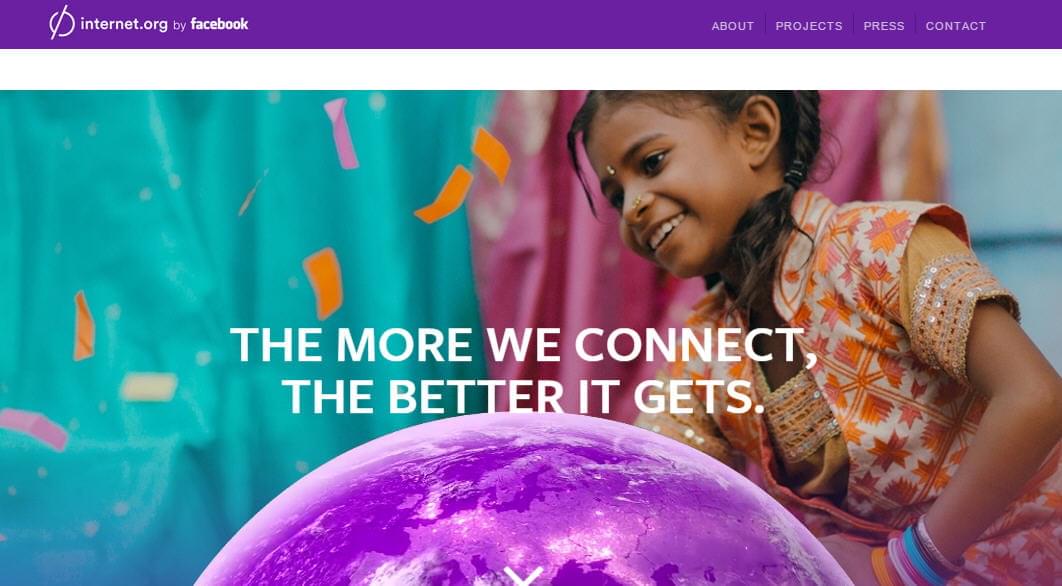
Task: Click the headline THE MORE WE CONNECT
Action: (523, 345)
